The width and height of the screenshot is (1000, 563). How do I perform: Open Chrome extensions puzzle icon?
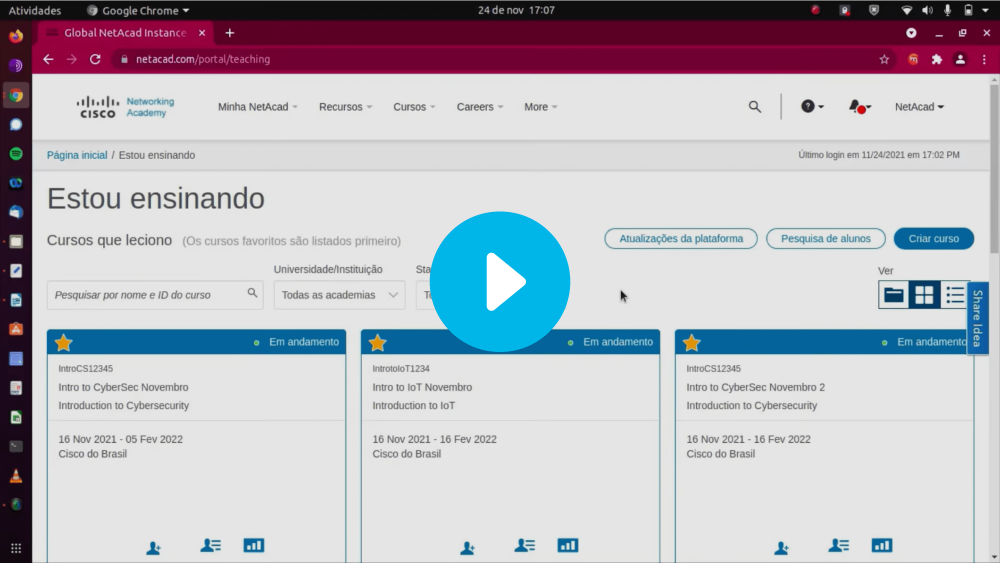point(936,59)
